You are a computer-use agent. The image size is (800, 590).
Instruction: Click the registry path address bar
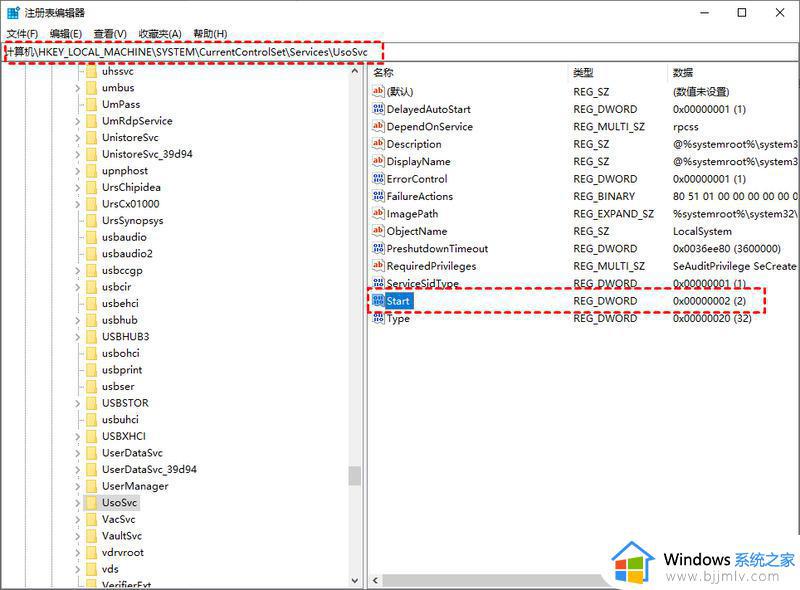[399, 52]
